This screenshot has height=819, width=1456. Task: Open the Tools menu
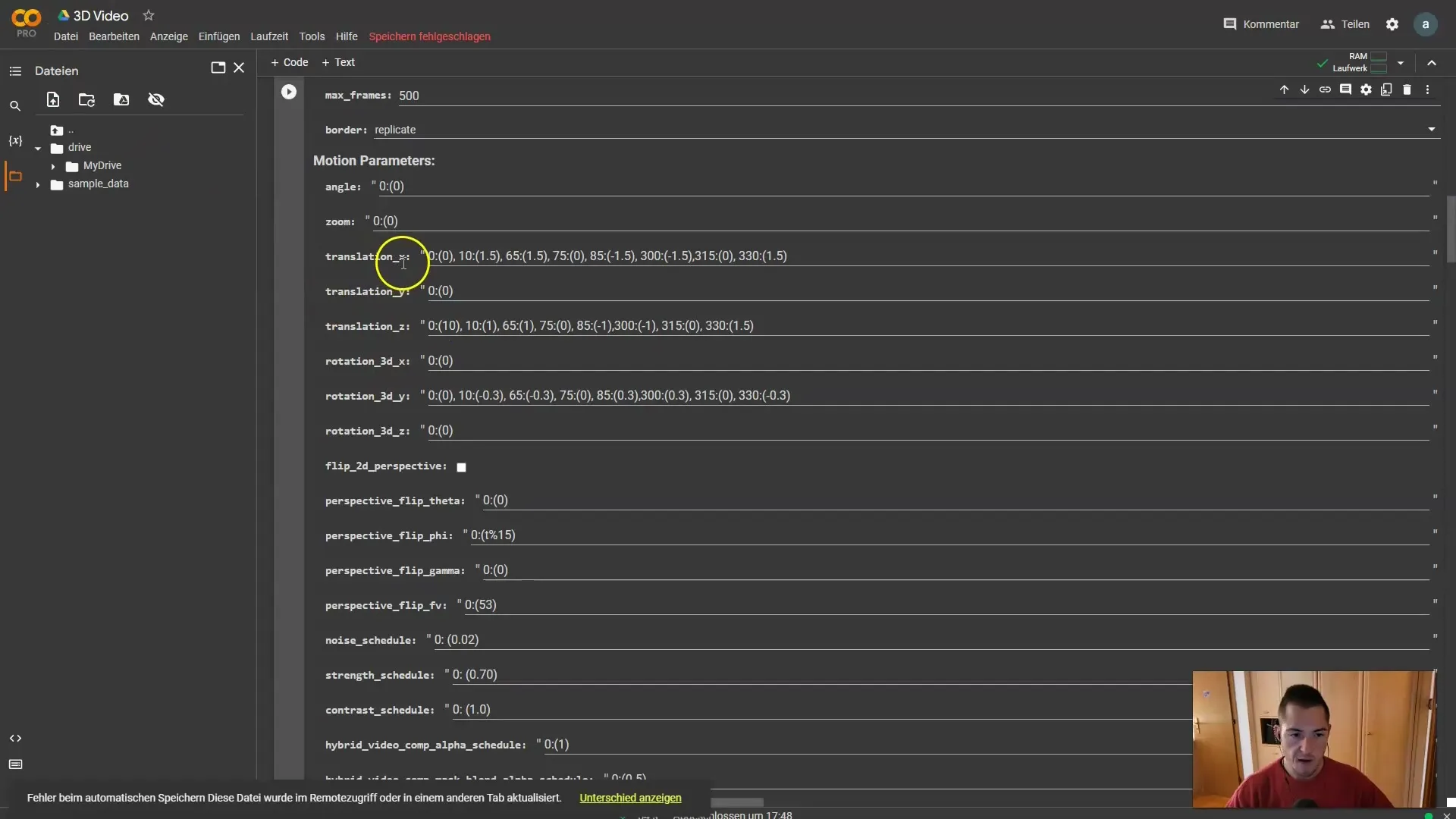point(312,36)
